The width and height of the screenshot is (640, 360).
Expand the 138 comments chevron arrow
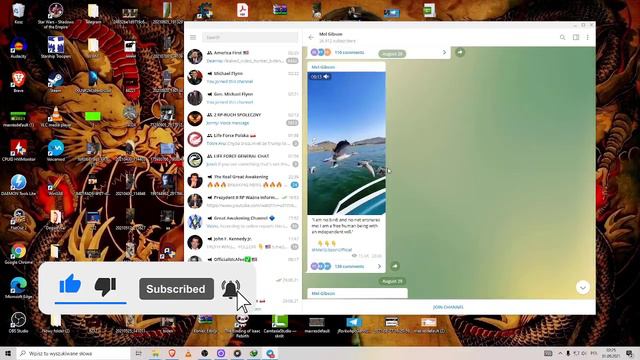click(379, 266)
